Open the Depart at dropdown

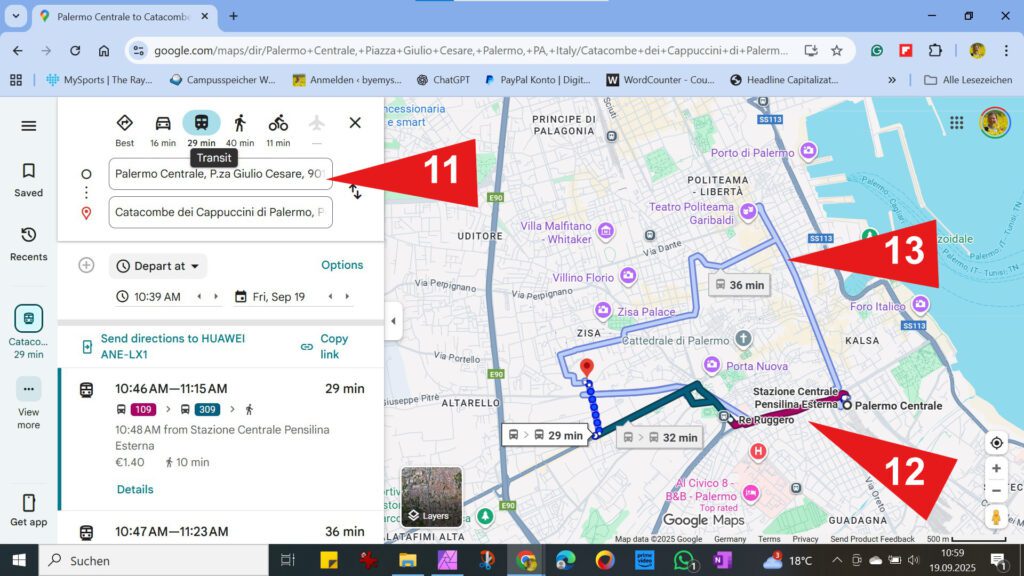click(158, 266)
